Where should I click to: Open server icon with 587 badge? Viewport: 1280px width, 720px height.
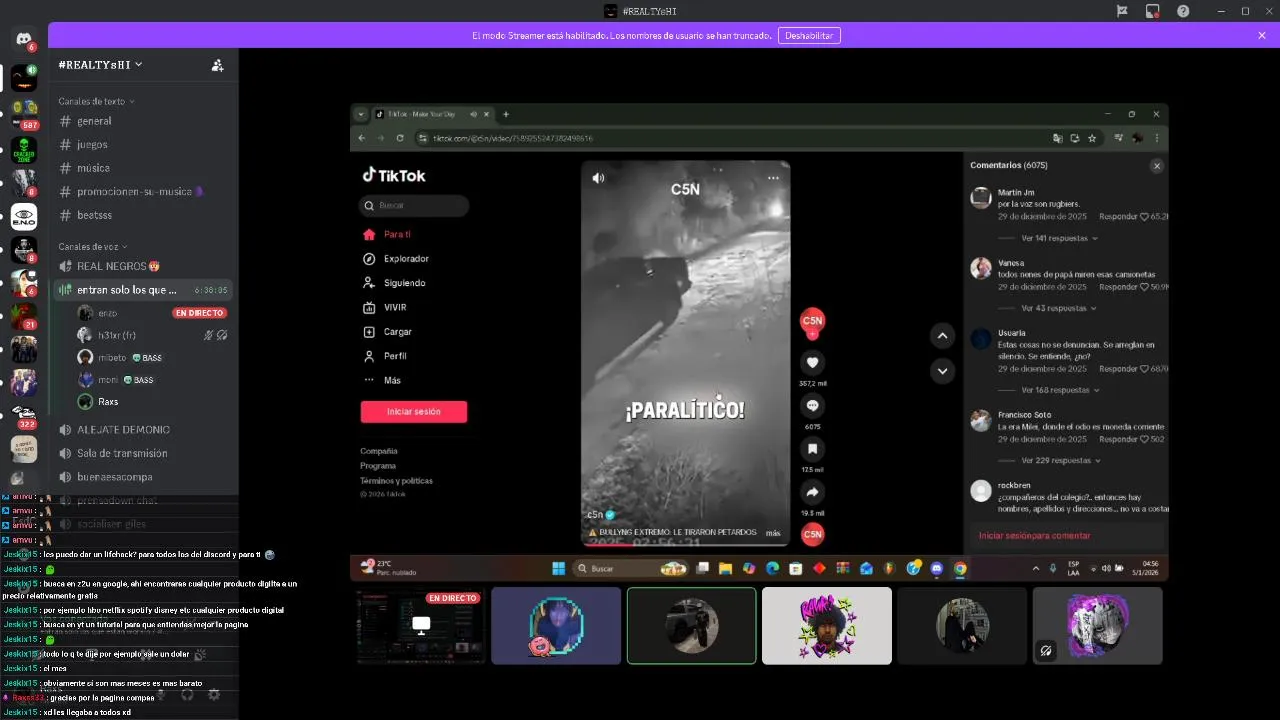[x=24, y=112]
